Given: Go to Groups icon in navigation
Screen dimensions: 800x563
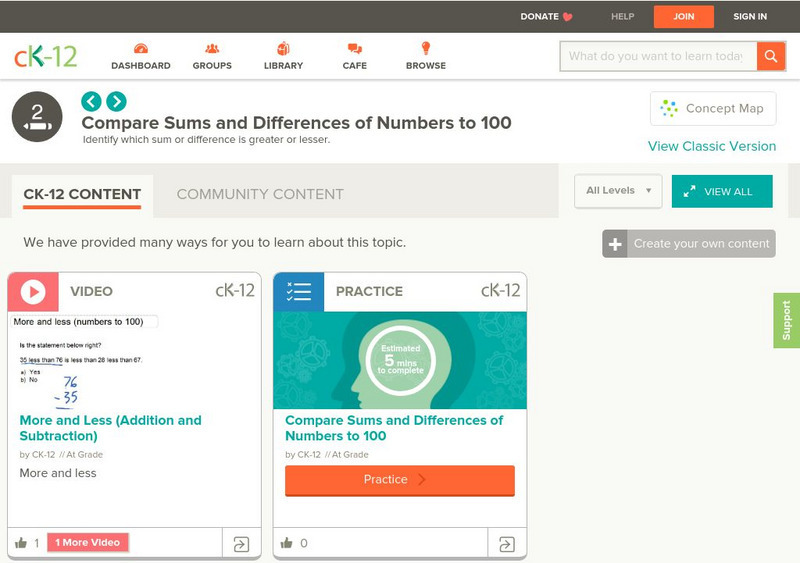Looking at the screenshot, I should point(212,49).
